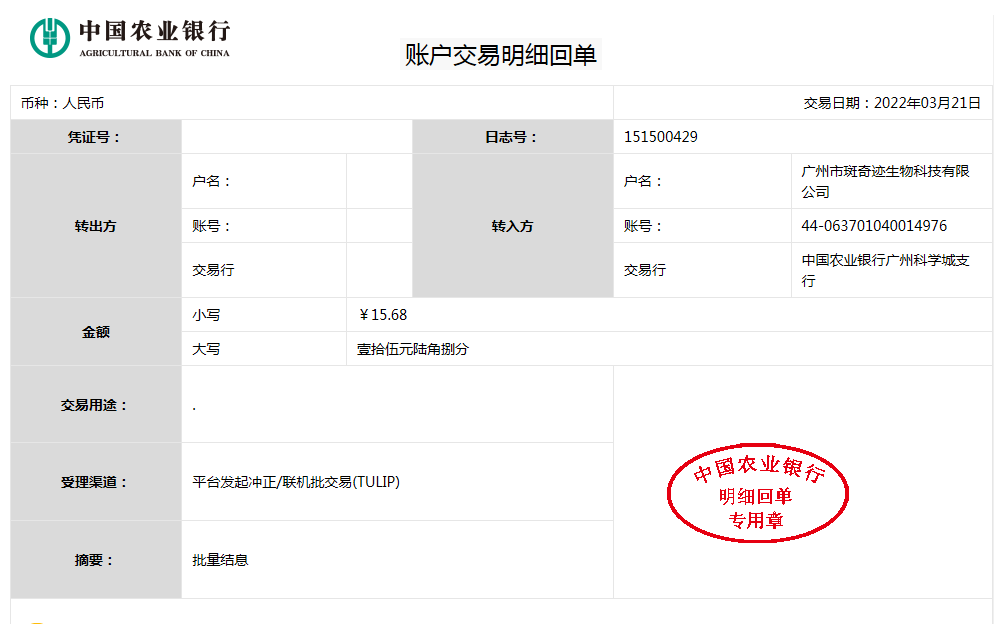Click the red 明细回单专用章 stamp
The width and height of the screenshot is (994, 624).
click(758, 493)
